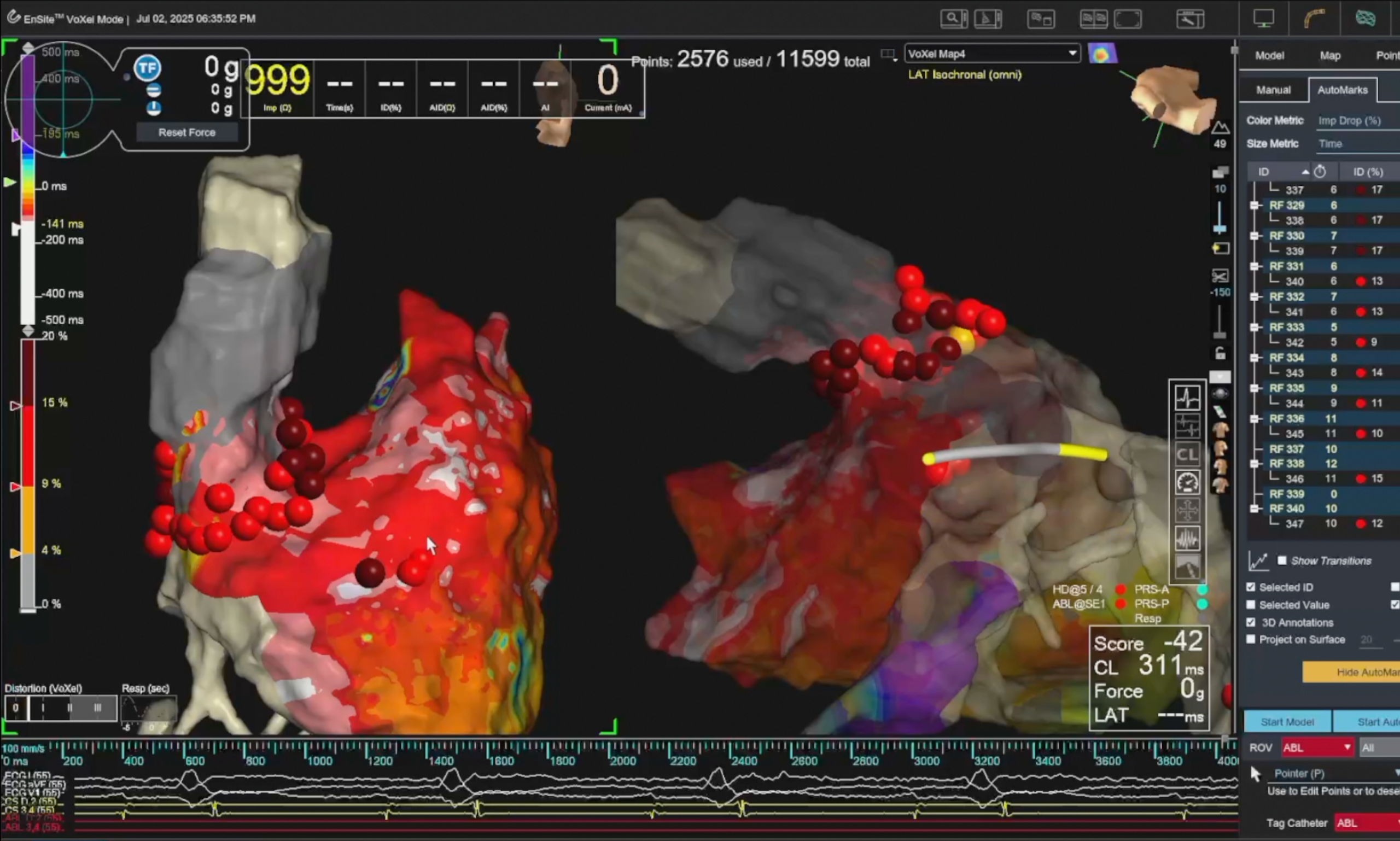1400x841 pixels.
Task: Select the split dual-view layout icon
Action: coord(1093,19)
